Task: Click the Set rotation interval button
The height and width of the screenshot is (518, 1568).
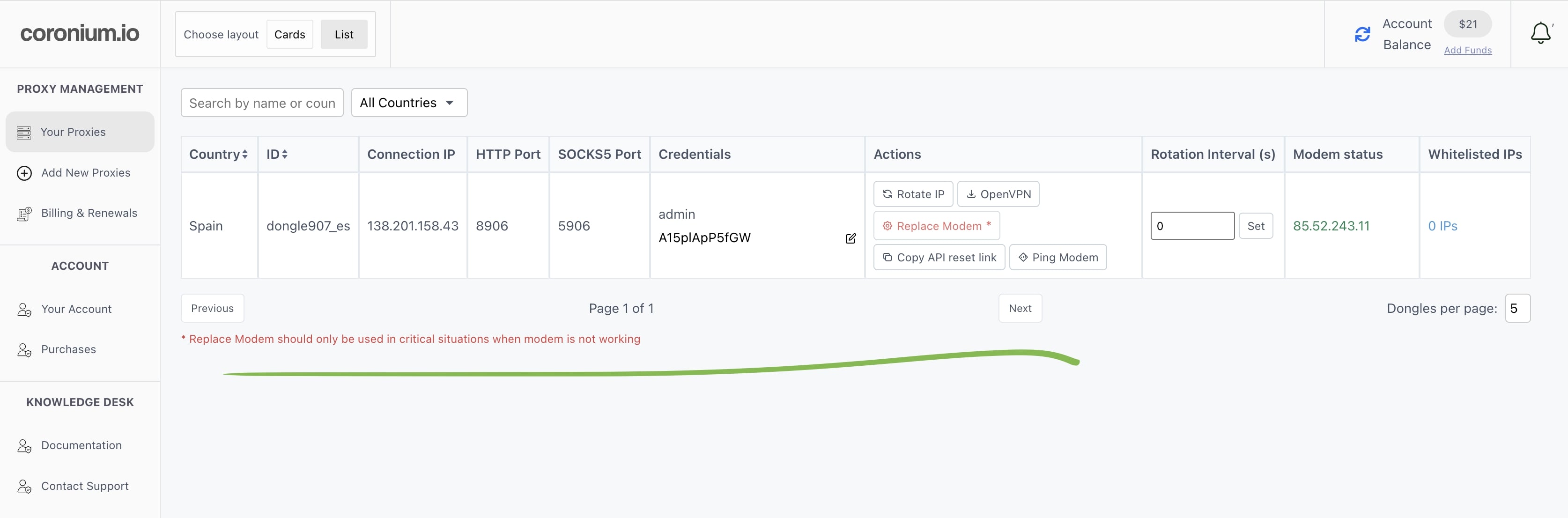Action: [x=1255, y=226]
